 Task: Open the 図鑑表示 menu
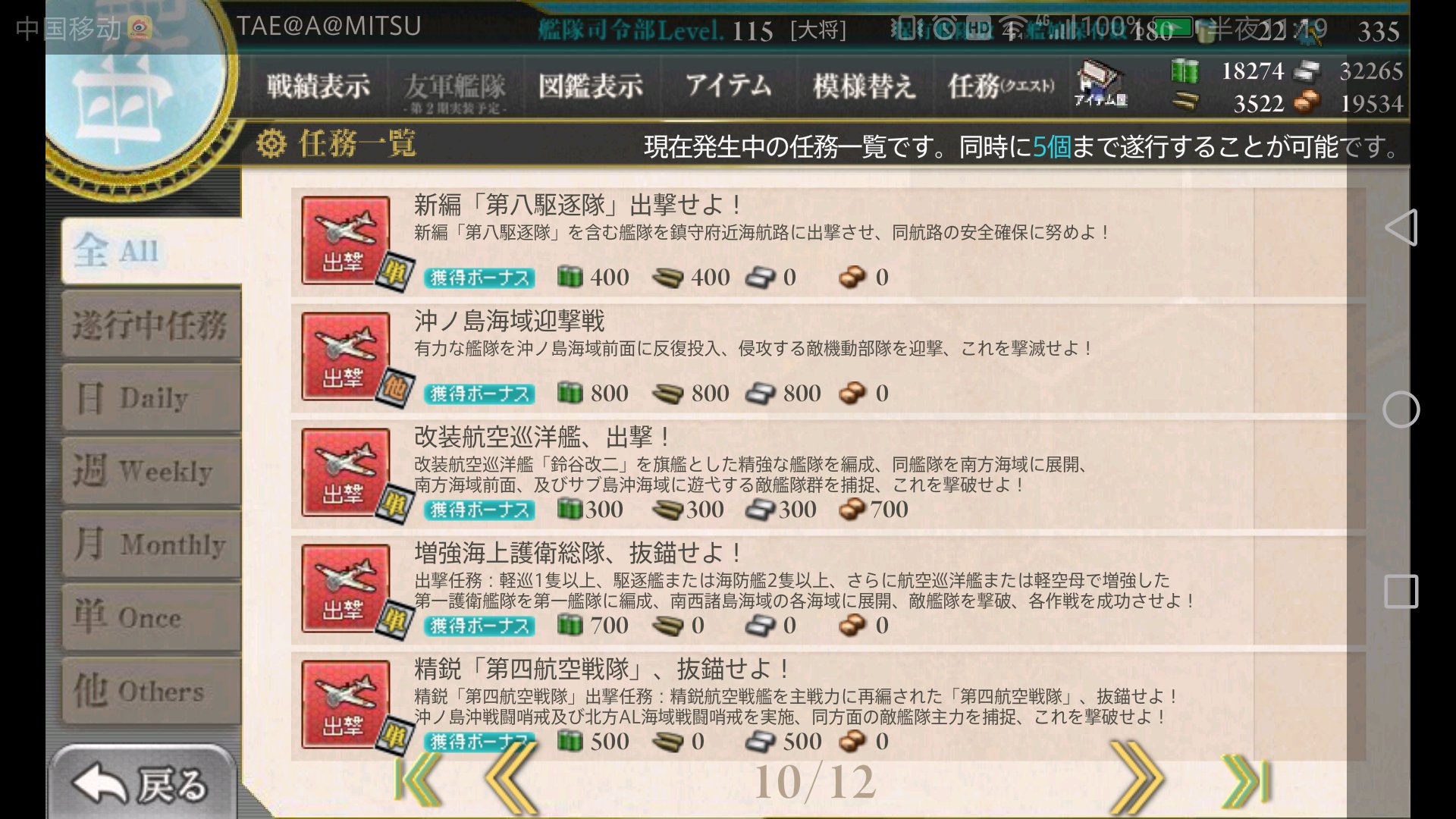coord(591,86)
